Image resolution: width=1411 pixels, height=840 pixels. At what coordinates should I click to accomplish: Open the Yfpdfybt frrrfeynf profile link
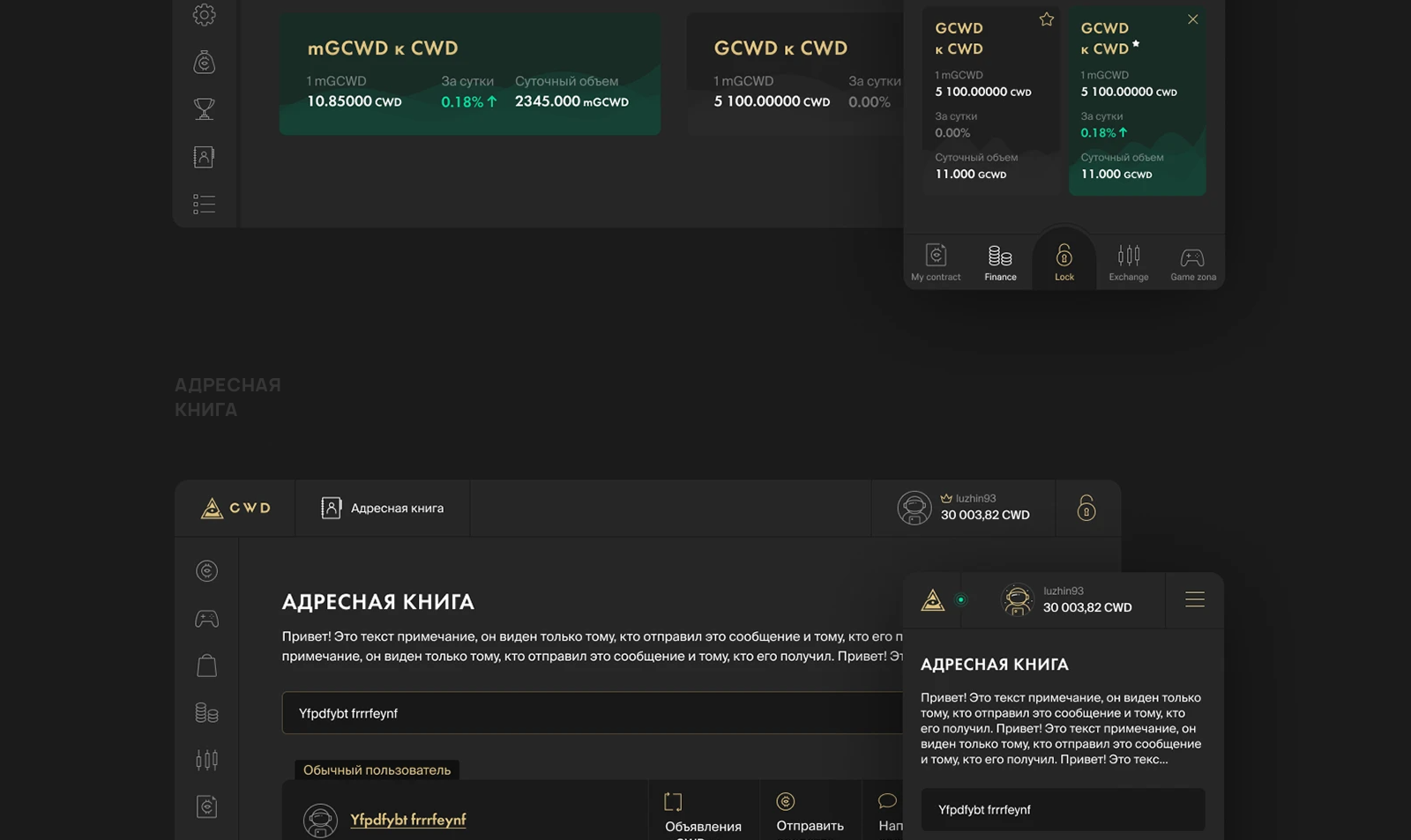tap(409, 819)
